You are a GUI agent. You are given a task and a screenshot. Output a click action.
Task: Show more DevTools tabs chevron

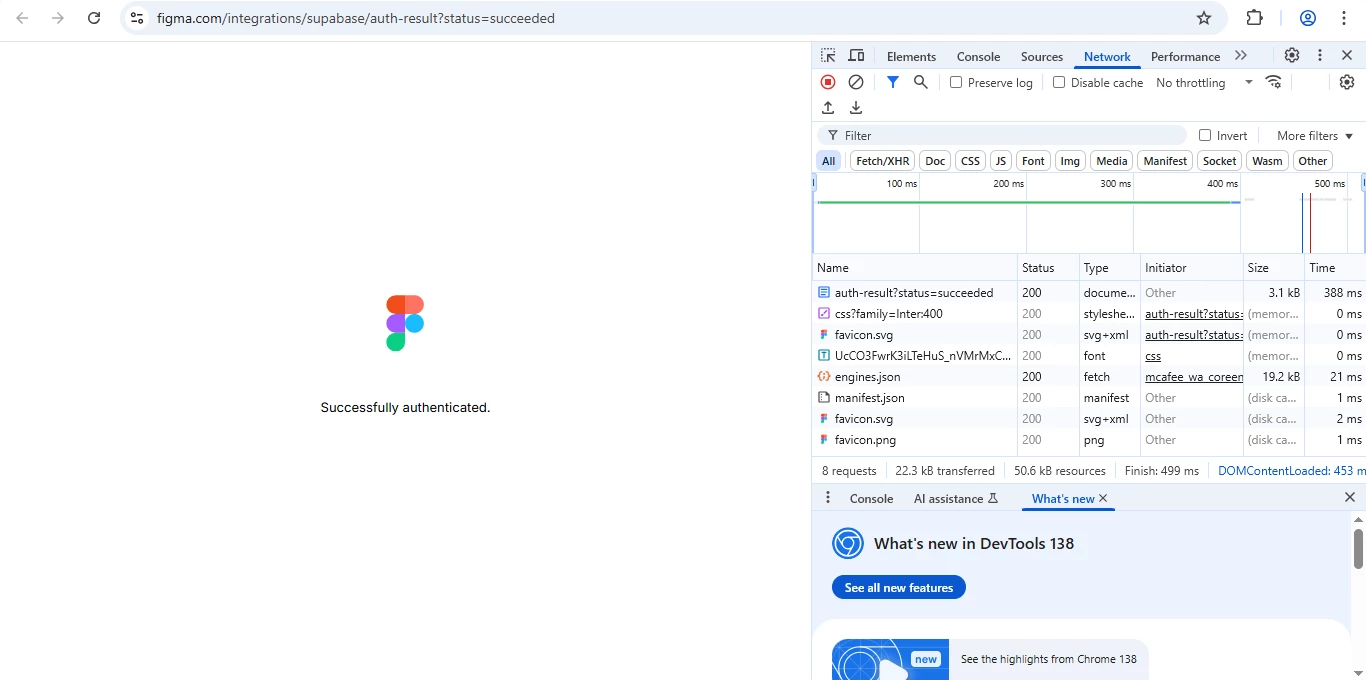point(1241,56)
